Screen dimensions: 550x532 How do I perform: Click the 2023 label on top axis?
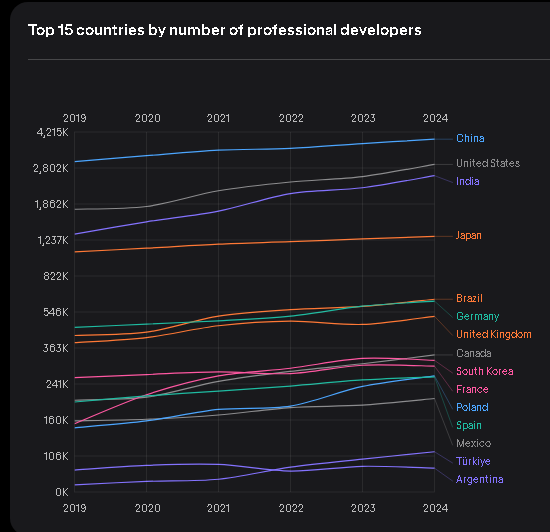pyautogui.click(x=363, y=118)
